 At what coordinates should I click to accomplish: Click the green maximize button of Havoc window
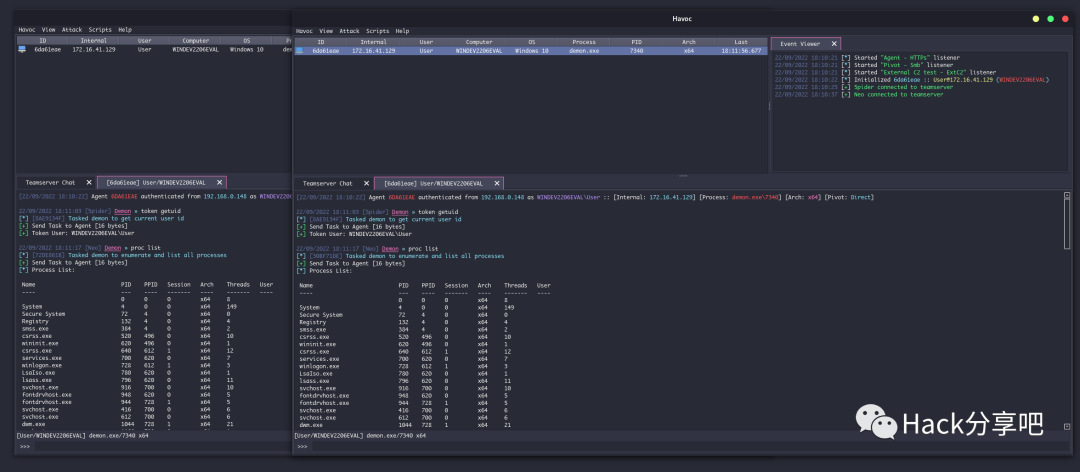pos(1050,19)
